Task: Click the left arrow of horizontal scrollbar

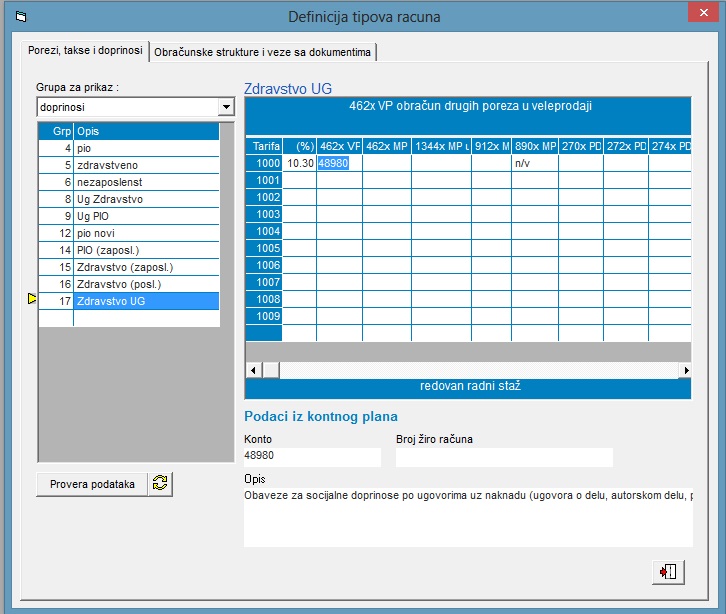Action: point(253,370)
